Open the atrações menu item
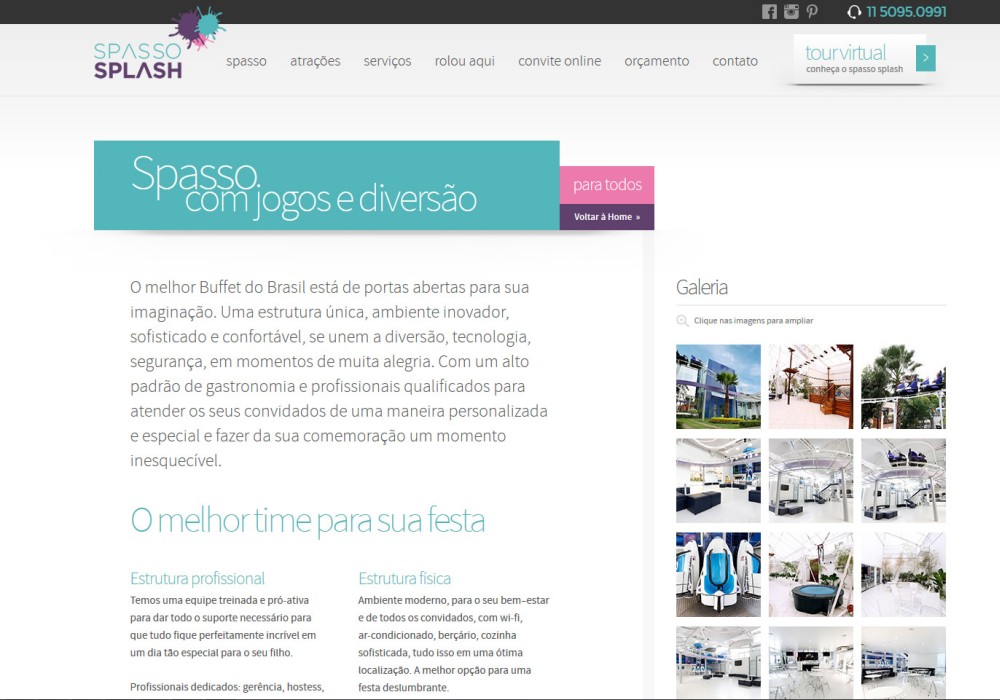Viewport: 1000px width, 700px height. tap(315, 61)
